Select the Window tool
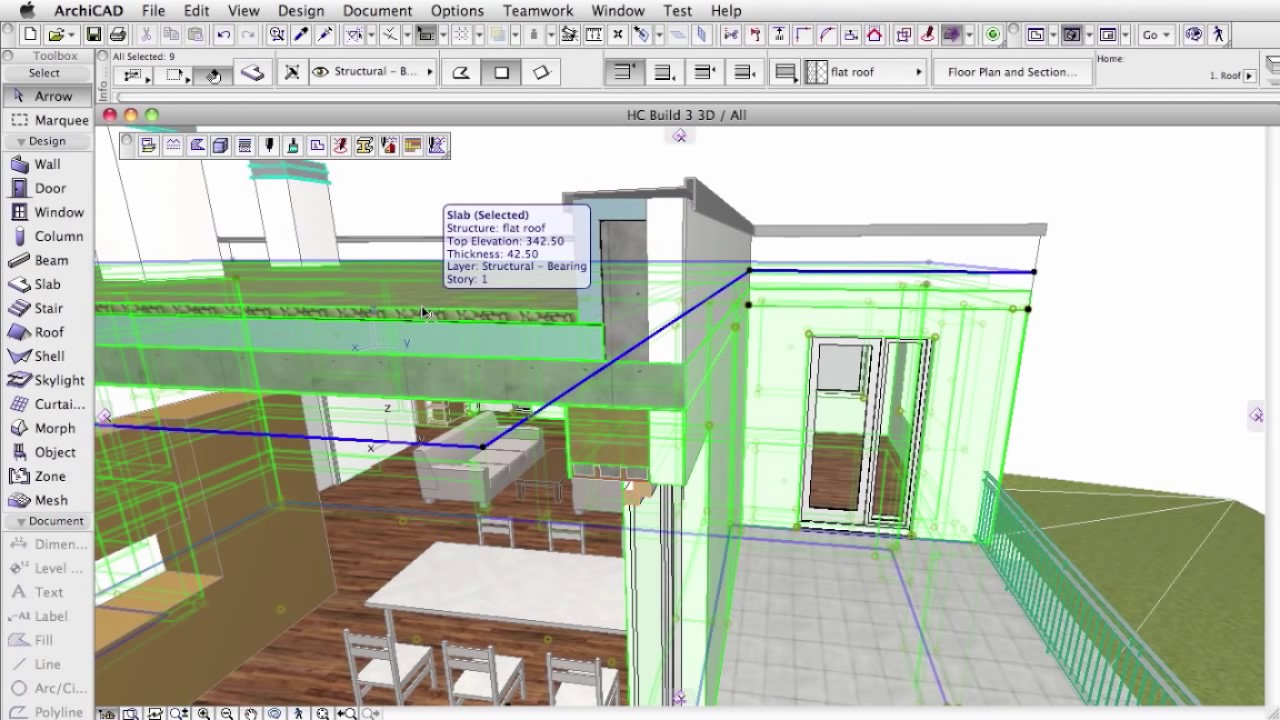 click(47, 212)
